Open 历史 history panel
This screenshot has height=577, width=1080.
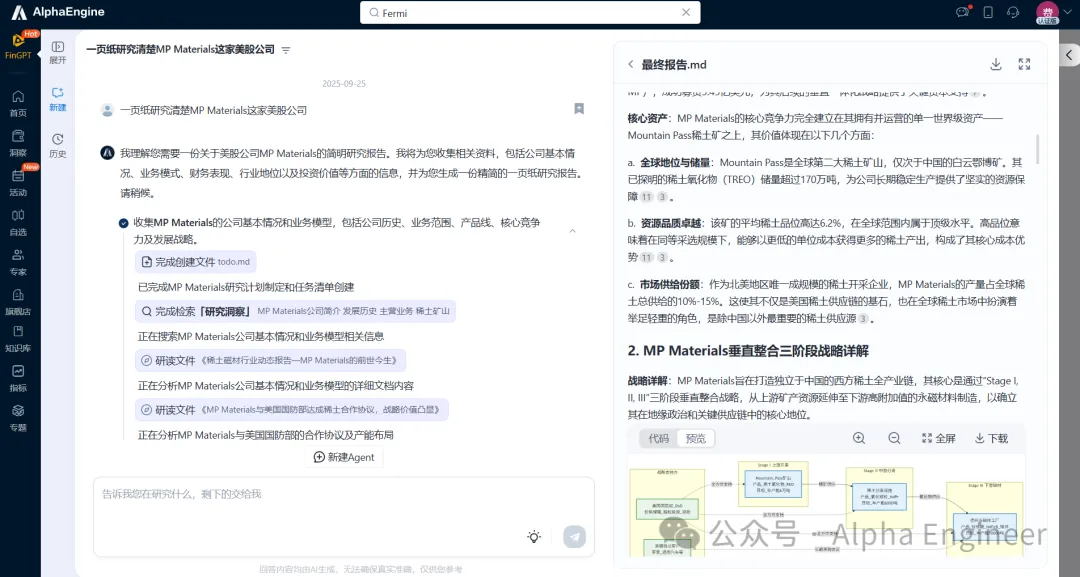pos(58,144)
